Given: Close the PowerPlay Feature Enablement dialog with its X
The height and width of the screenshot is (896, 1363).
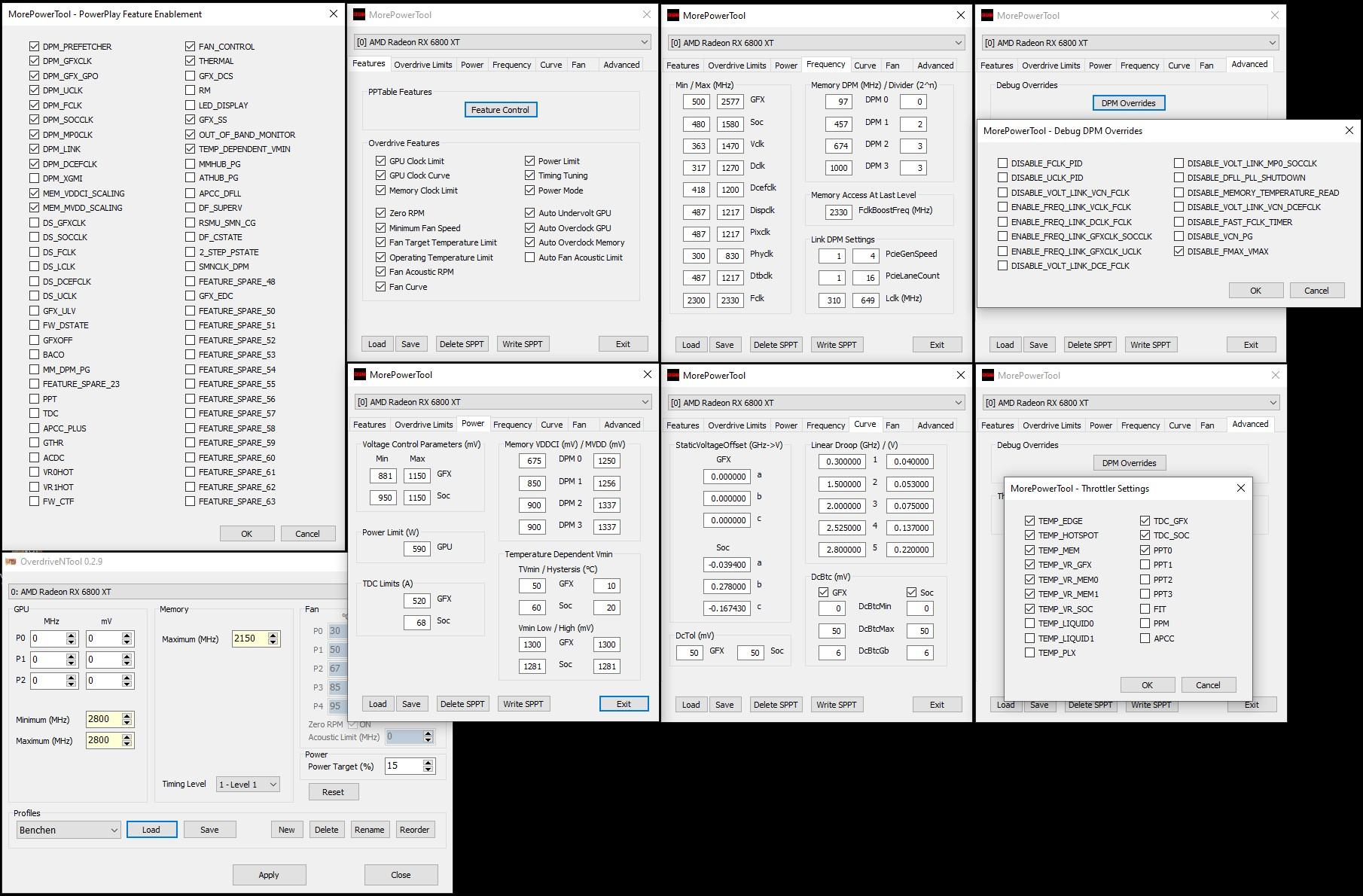Looking at the screenshot, I should [334, 14].
